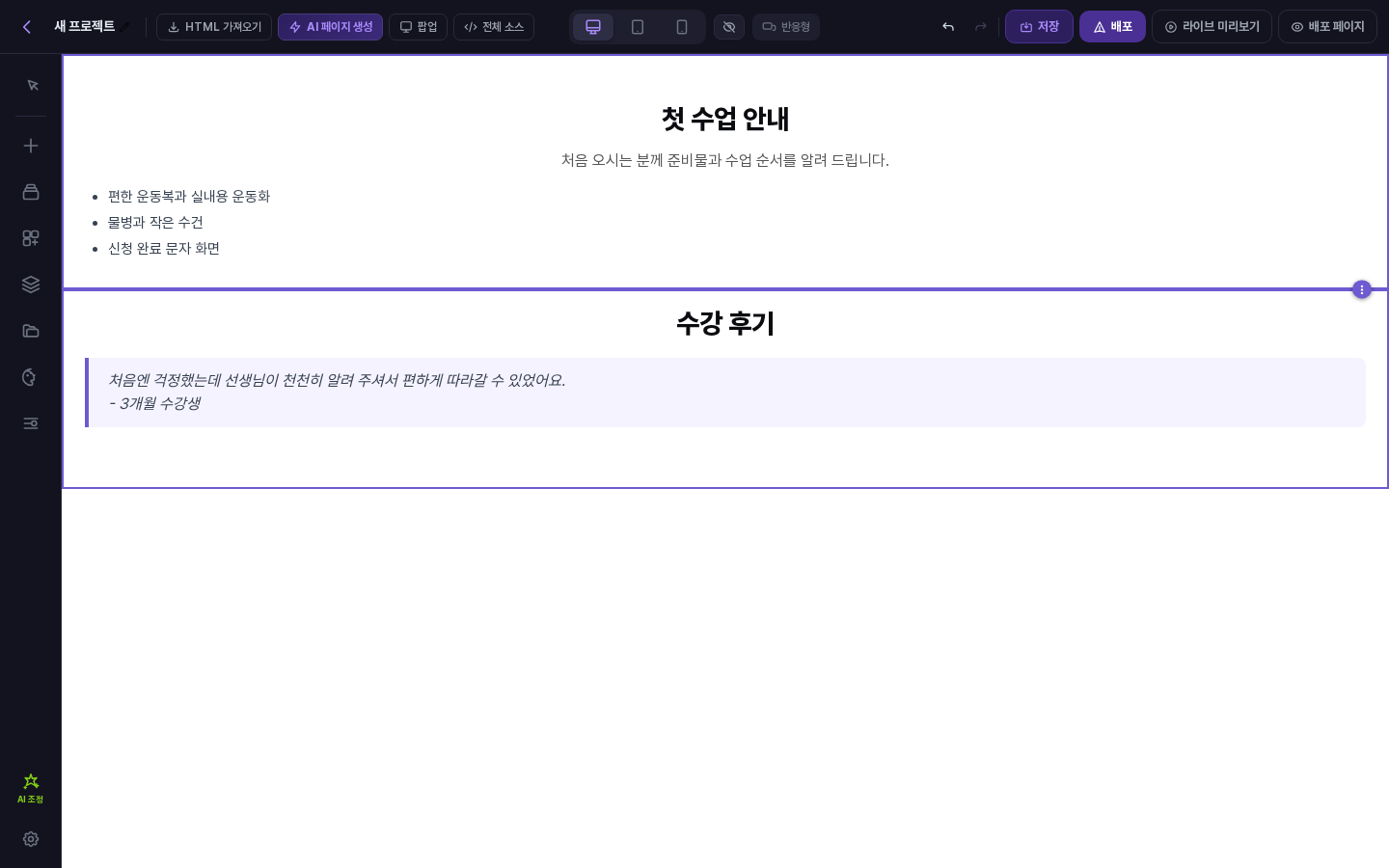The width and height of the screenshot is (1389, 868).
Task: Switch to desktop viewport
Action: point(593,27)
